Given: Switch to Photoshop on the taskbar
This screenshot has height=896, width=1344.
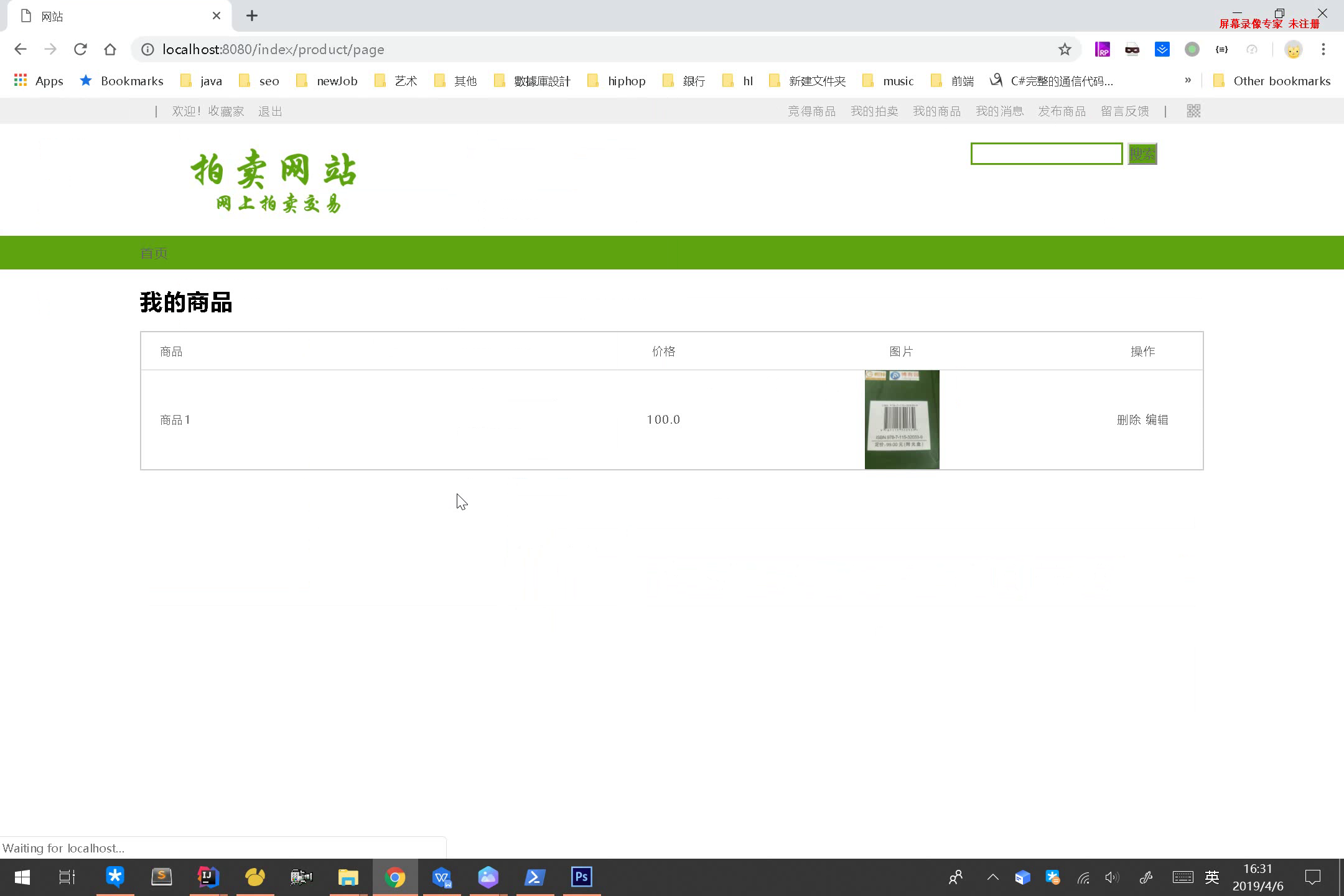Looking at the screenshot, I should [x=581, y=877].
